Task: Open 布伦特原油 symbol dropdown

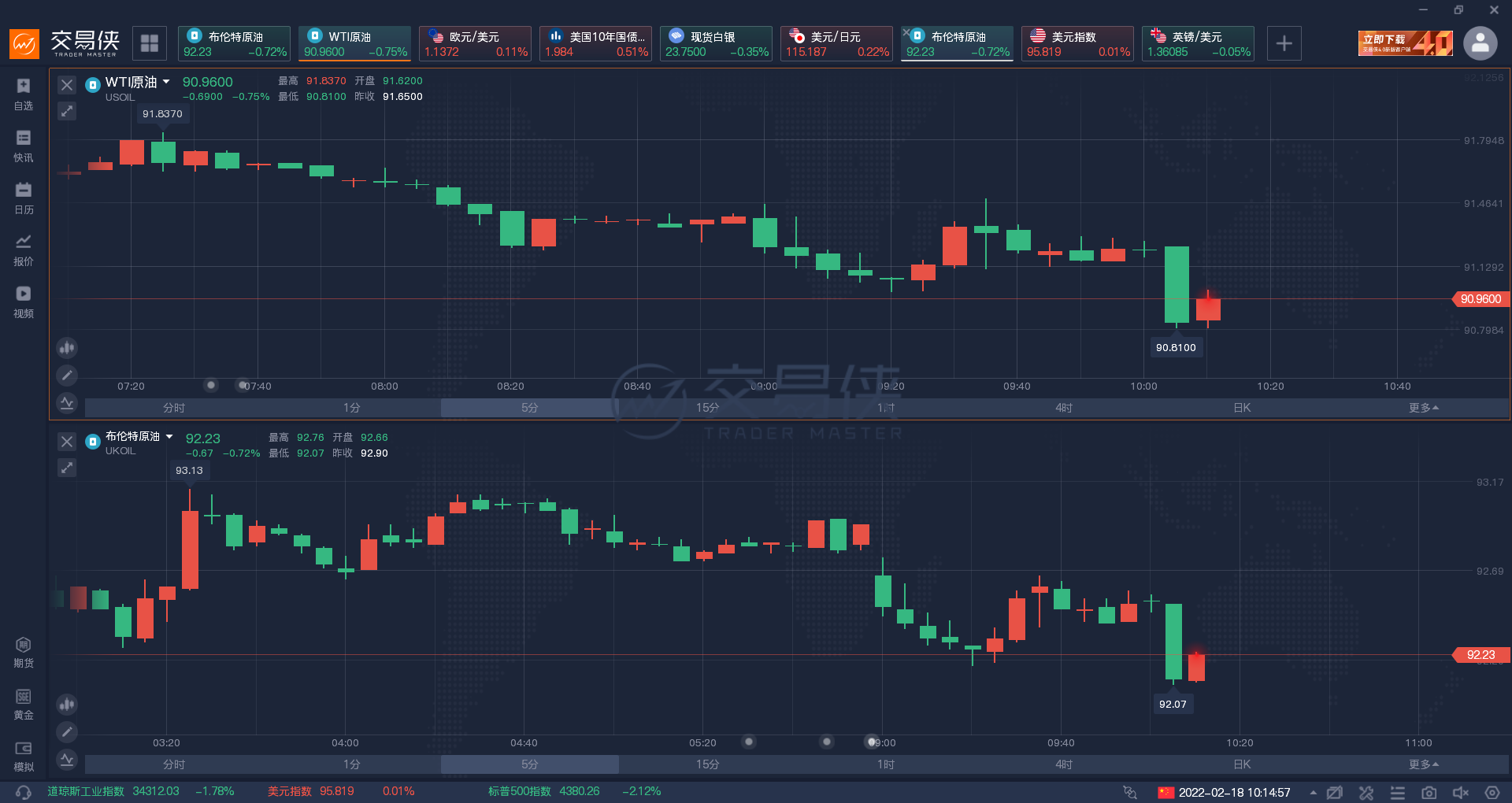Action: coord(169,436)
